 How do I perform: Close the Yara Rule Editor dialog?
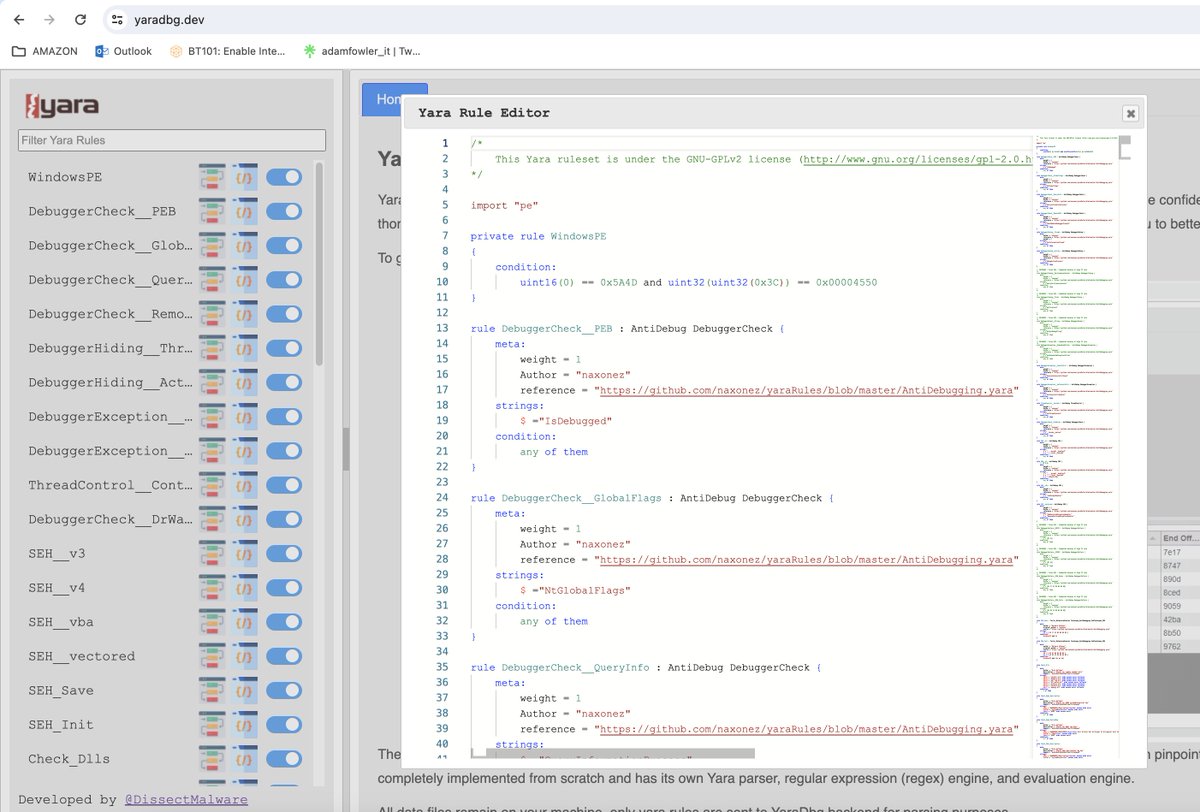pyautogui.click(x=1130, y=113)
